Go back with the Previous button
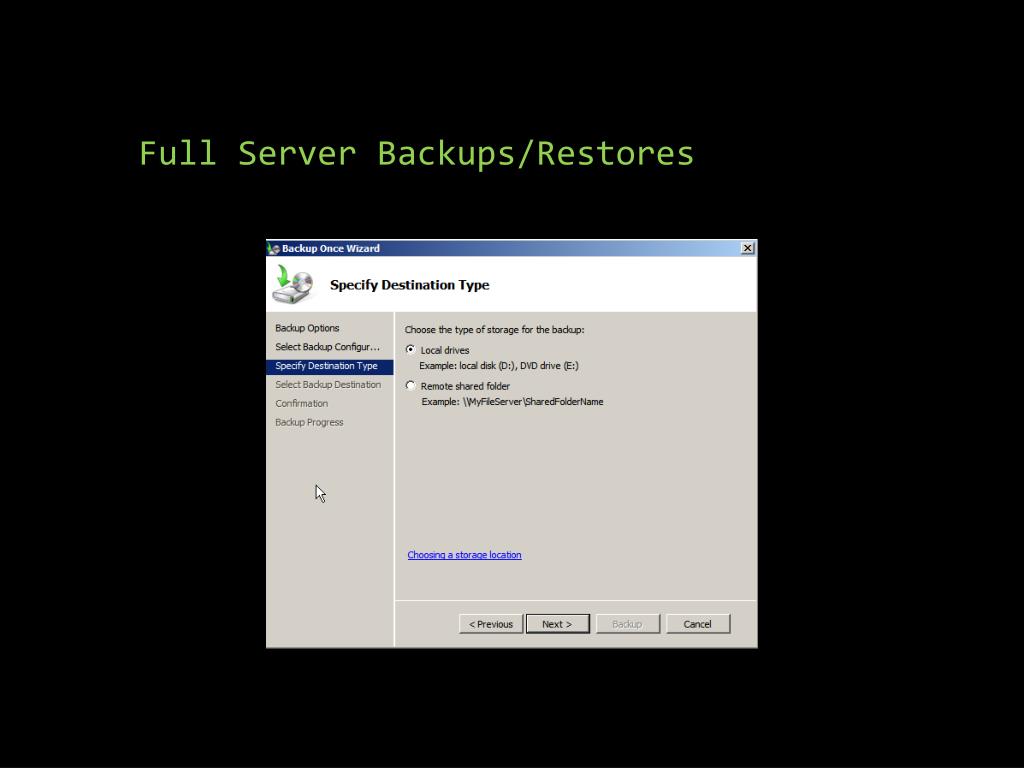 (491, 624)
